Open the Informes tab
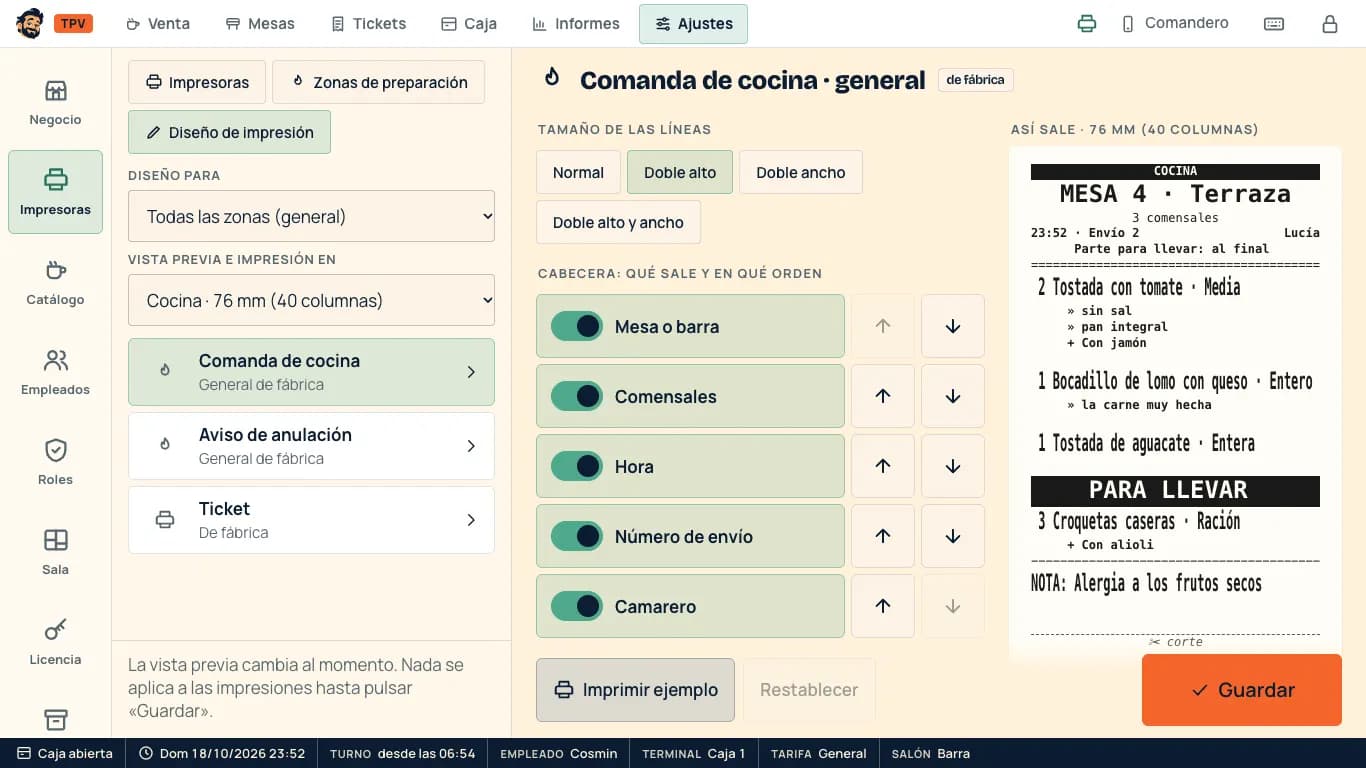The width and height of the screenshot is (1366, 768). coord(576,24)
